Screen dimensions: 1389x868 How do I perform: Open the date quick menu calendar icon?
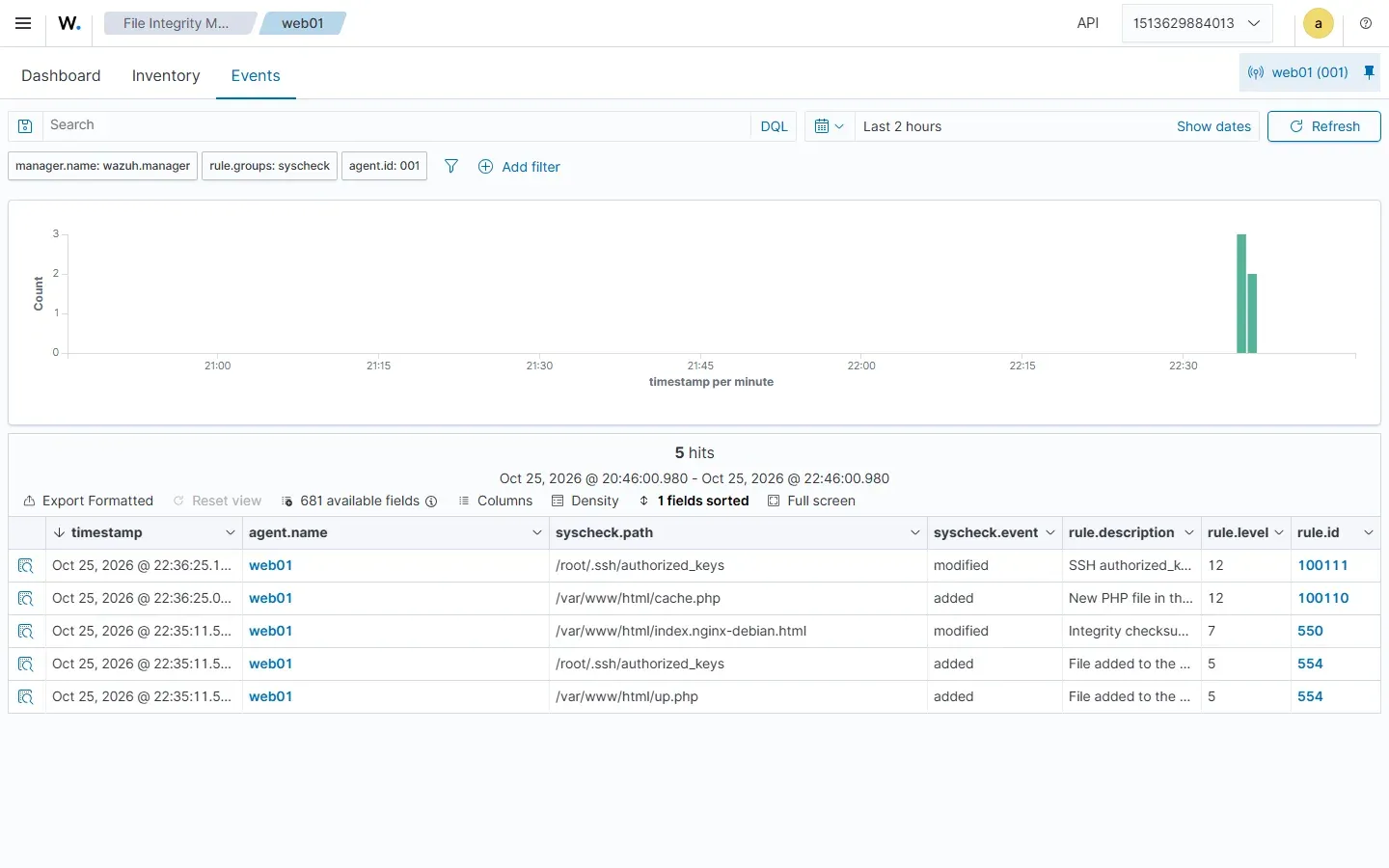click(x=829, y=126)
